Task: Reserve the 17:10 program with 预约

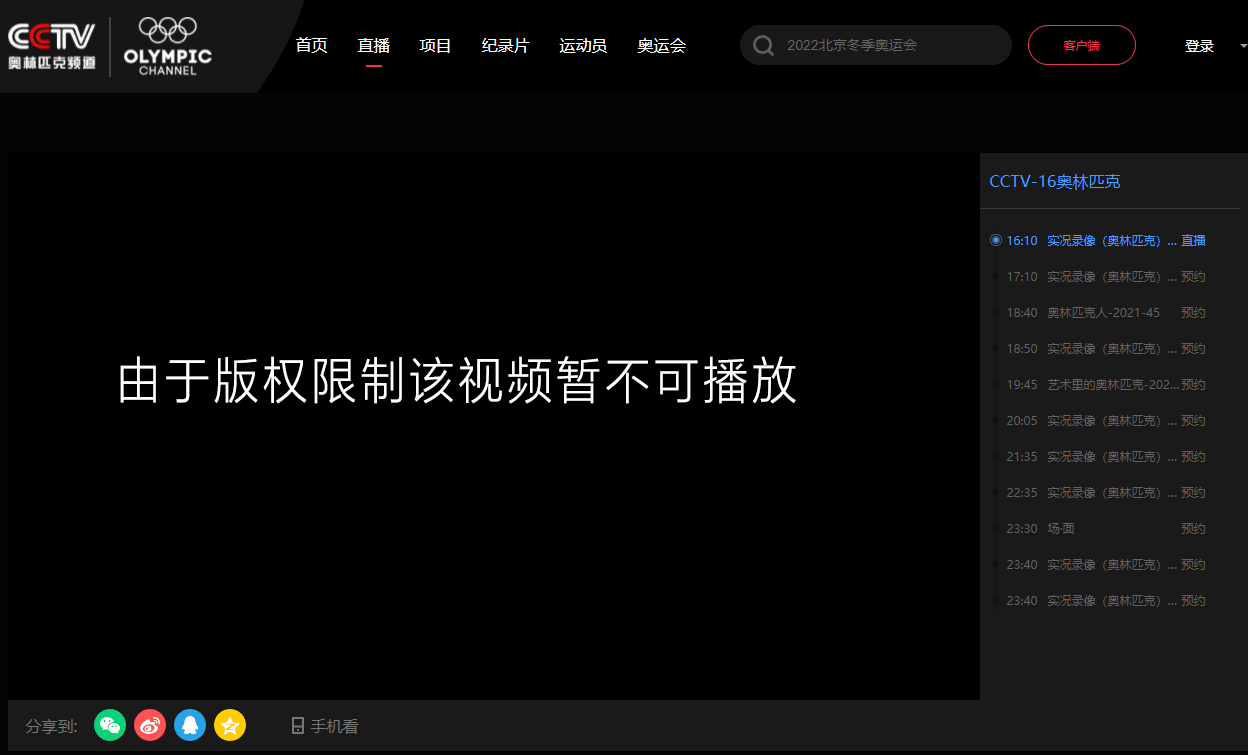Action: click(1193, 277)
